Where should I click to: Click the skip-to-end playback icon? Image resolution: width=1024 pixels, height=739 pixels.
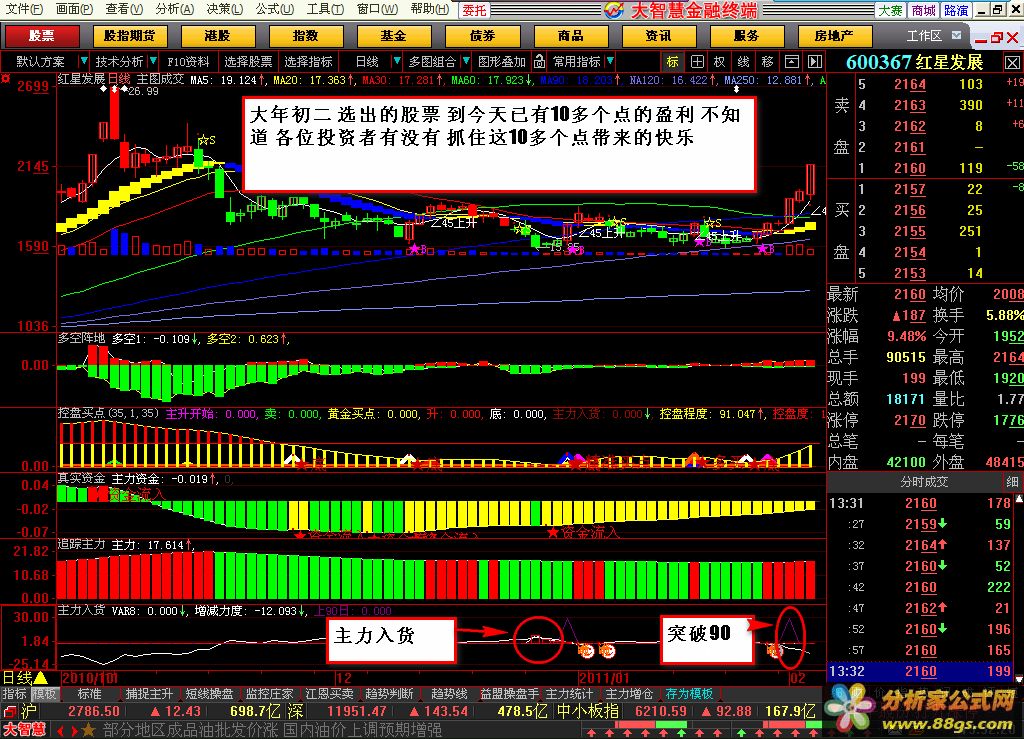[815, 61]
